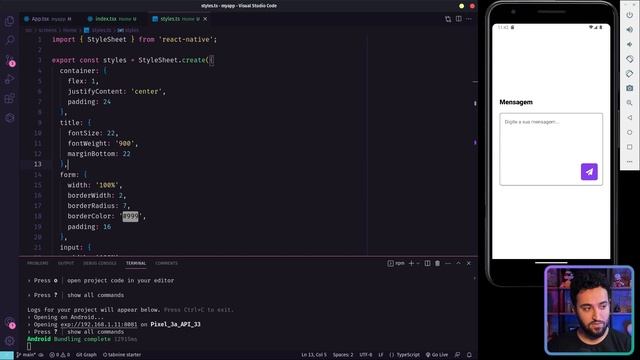Open Git Graph from status bar

[x=86, y=355]
